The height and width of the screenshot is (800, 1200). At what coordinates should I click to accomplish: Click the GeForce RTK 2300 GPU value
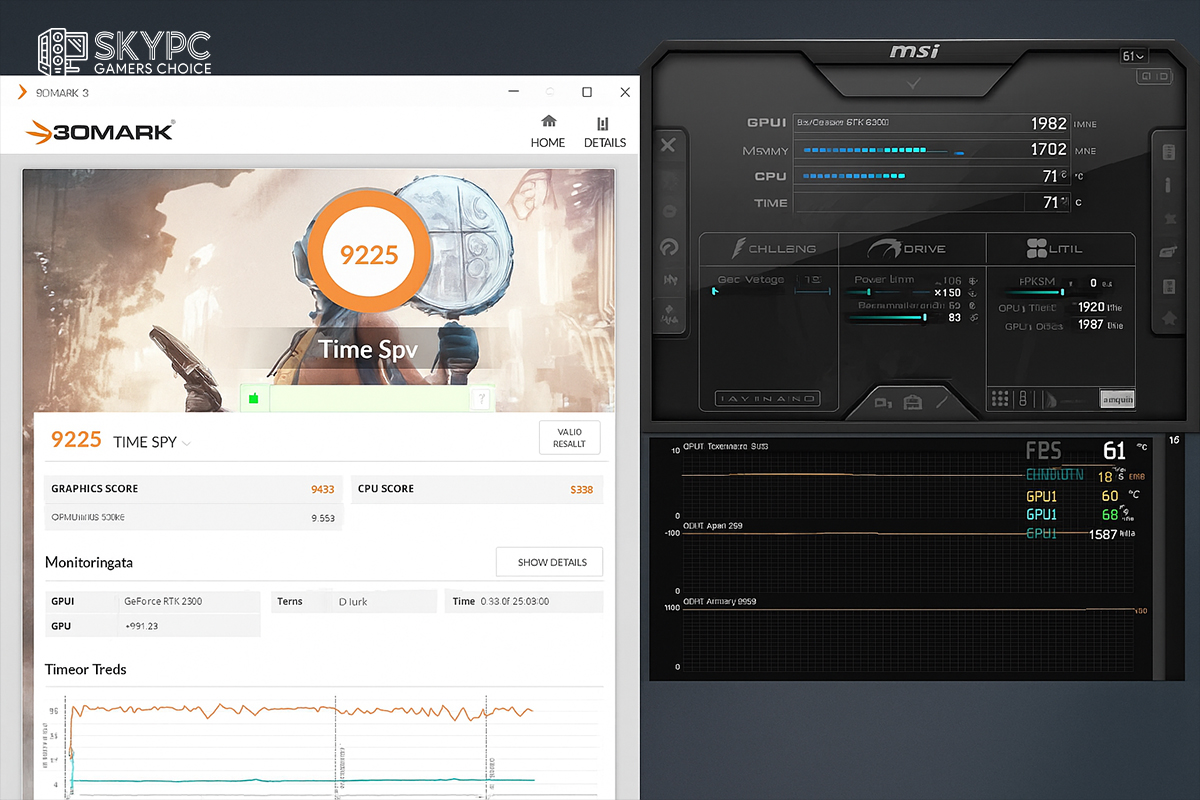point(163,602)
